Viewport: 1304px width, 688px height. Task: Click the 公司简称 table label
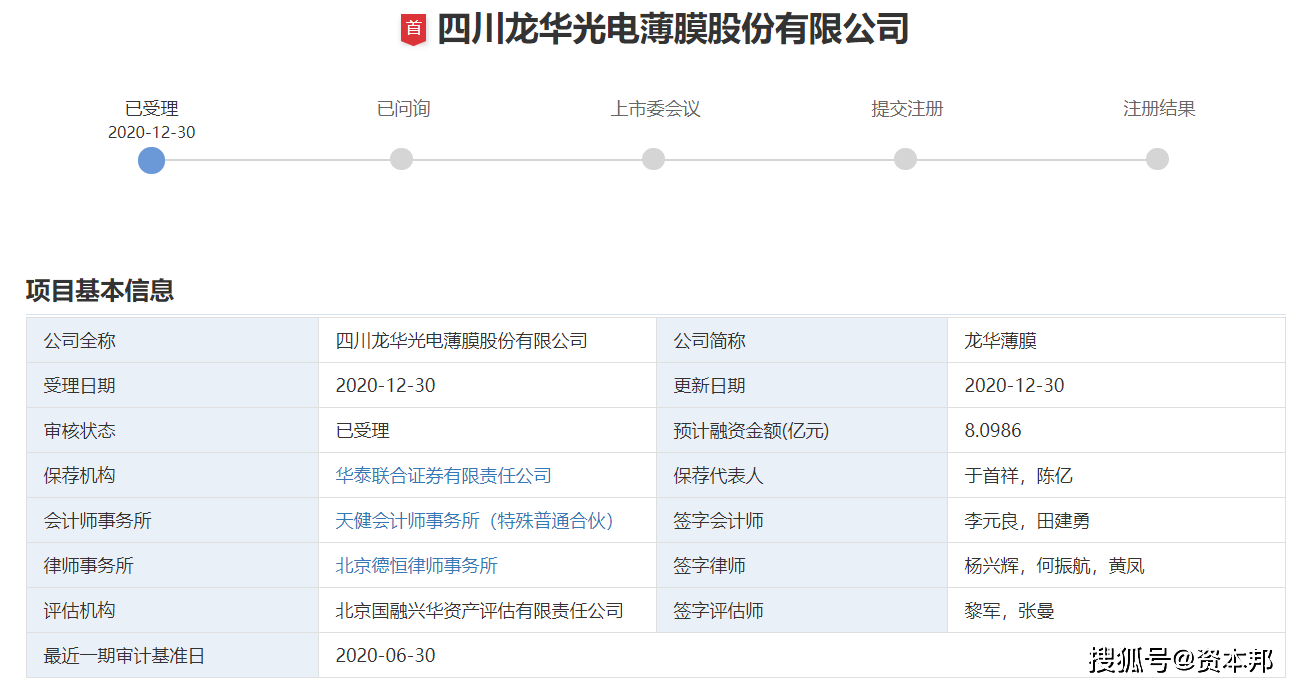709,341
